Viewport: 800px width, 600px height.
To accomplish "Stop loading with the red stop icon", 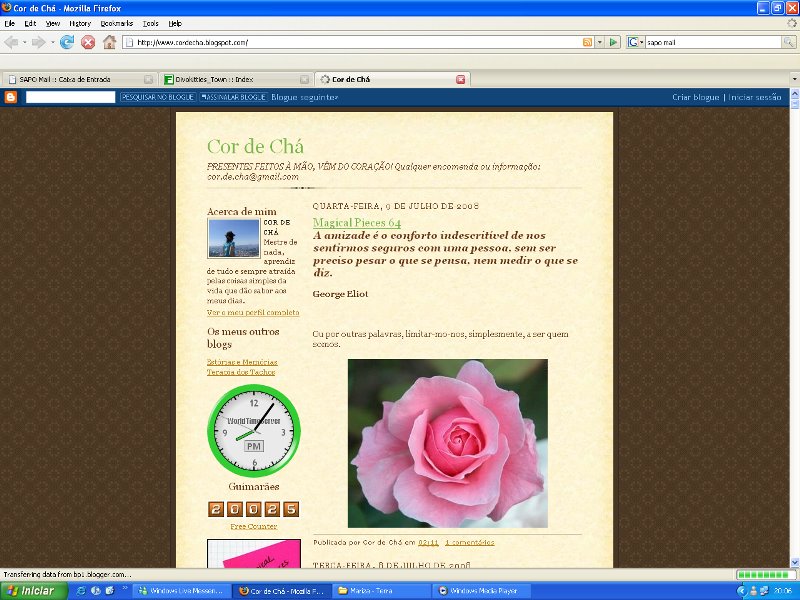I will pyautogui.click(x=88, y=42).
